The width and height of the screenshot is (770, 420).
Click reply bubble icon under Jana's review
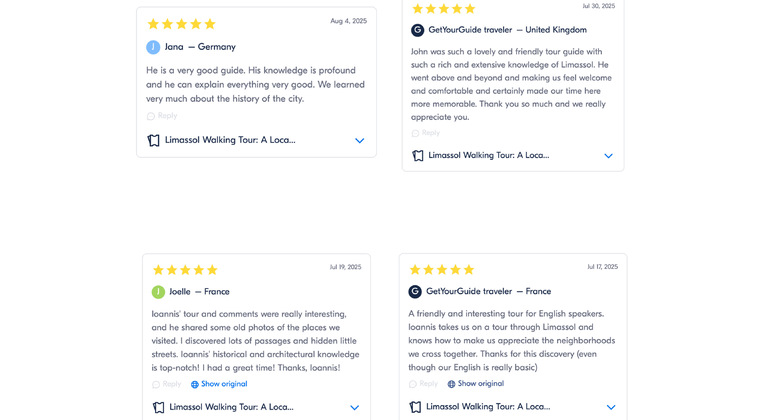[151, 116]
